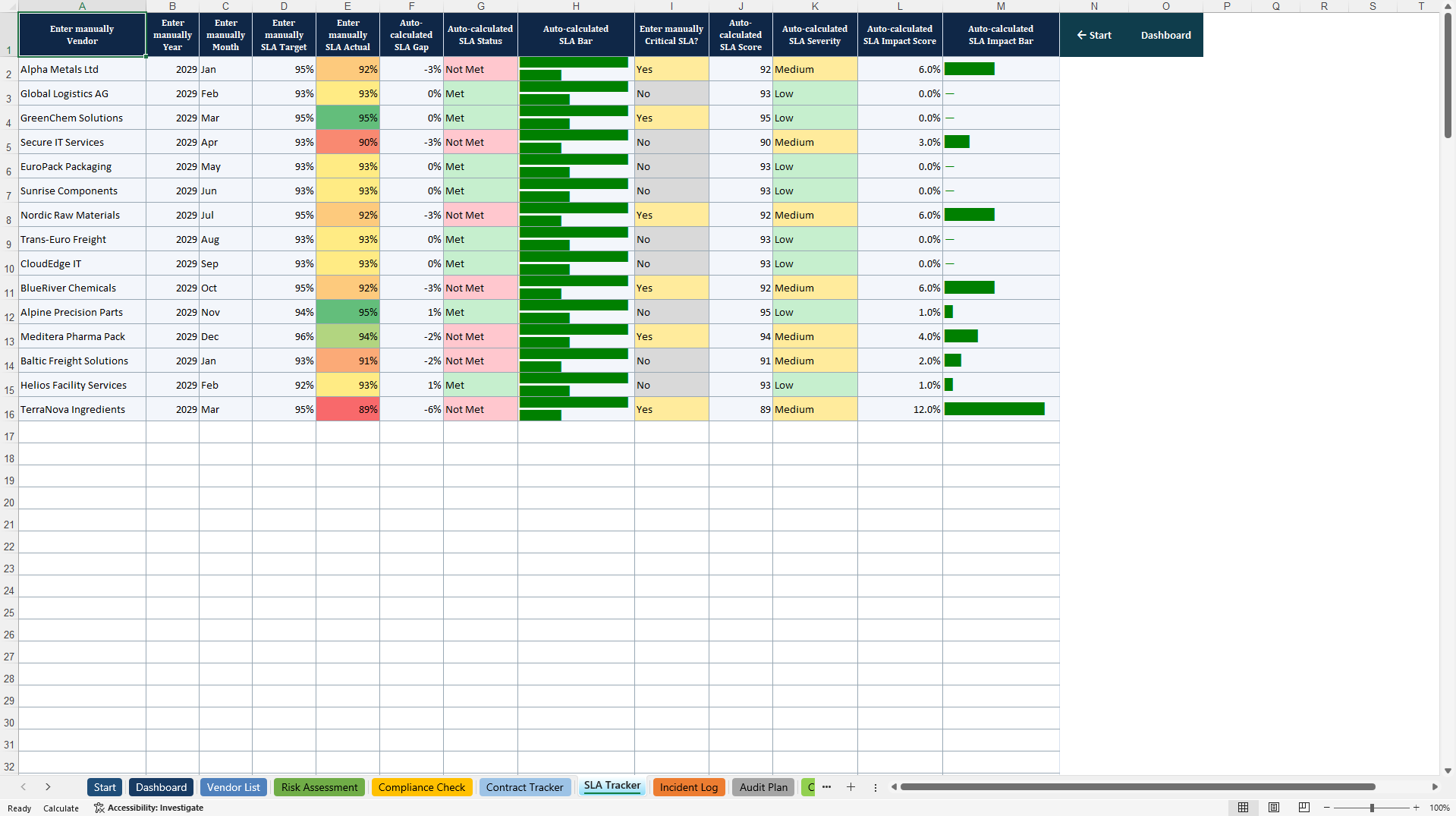Viewport: 1456px width, 816px height.
Task: Switch to the Start sheet tab
Action: click(x=105, y=787)
